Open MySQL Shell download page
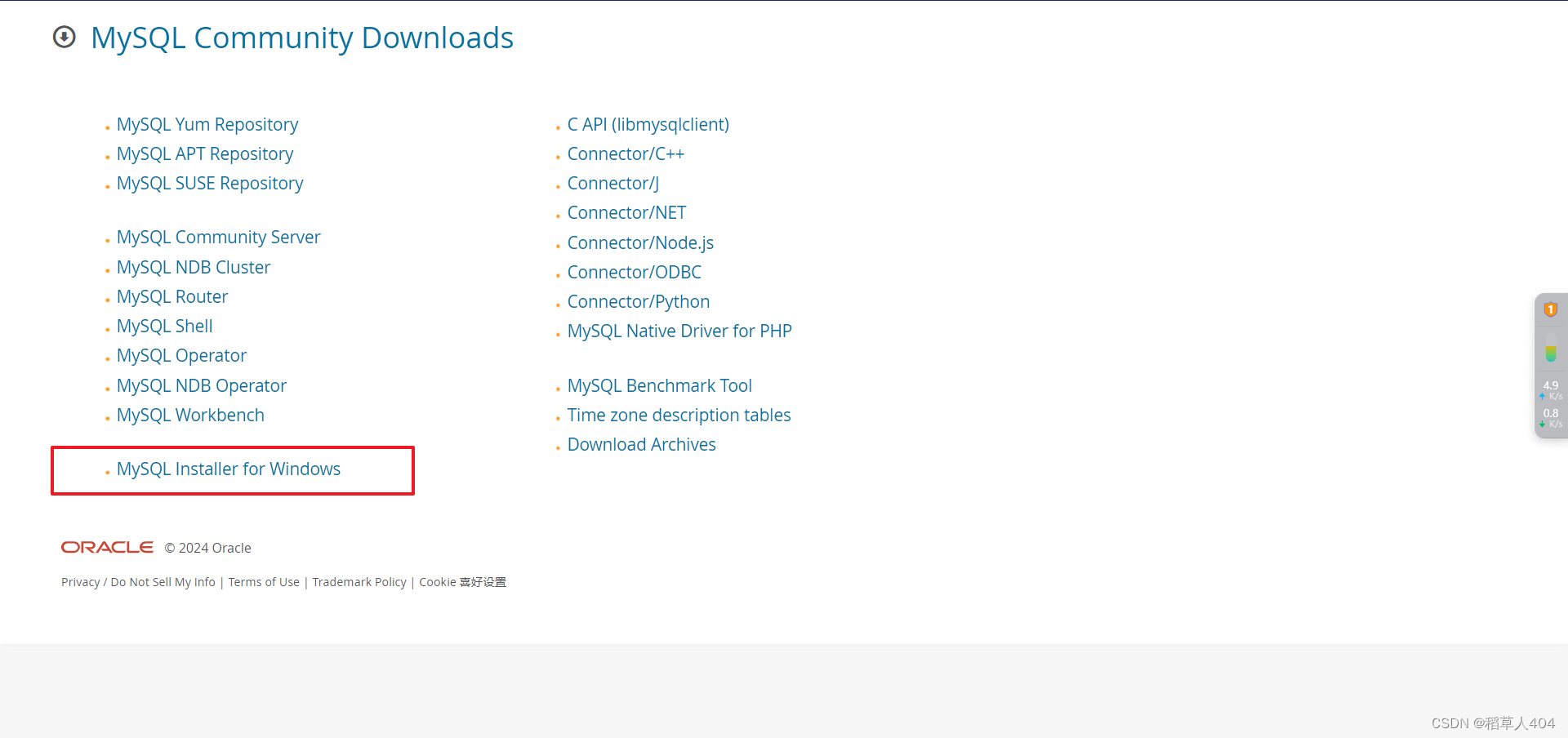The height and width of the screenshot is (738, 1568). [x=164, y=327]
